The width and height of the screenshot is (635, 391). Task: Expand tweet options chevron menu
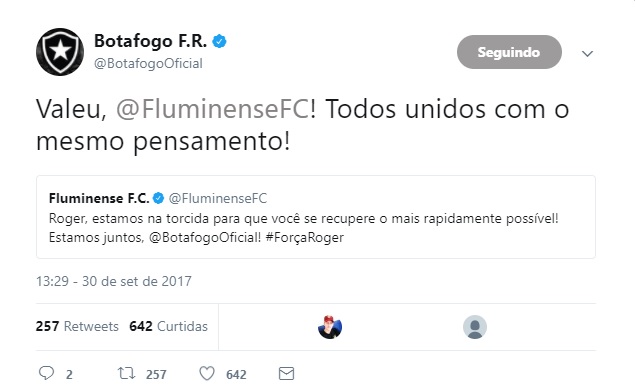587,53
